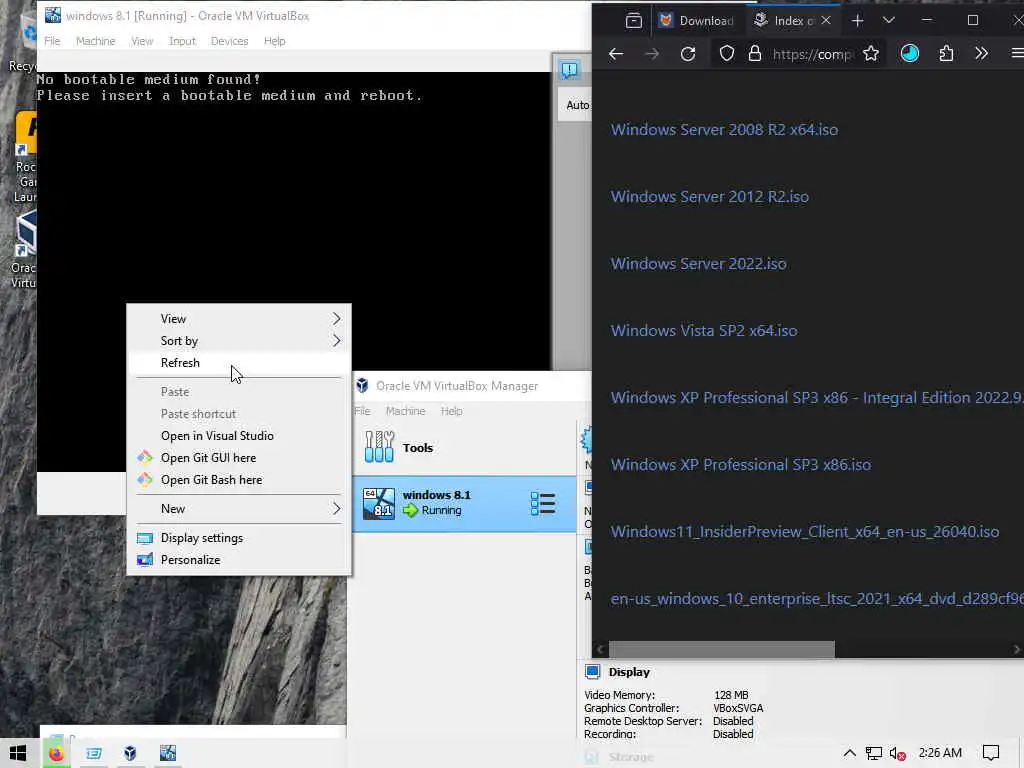Bookmark this page with the star icon
This screenshot has width=1024, height=768.
(x=871, y=54)
